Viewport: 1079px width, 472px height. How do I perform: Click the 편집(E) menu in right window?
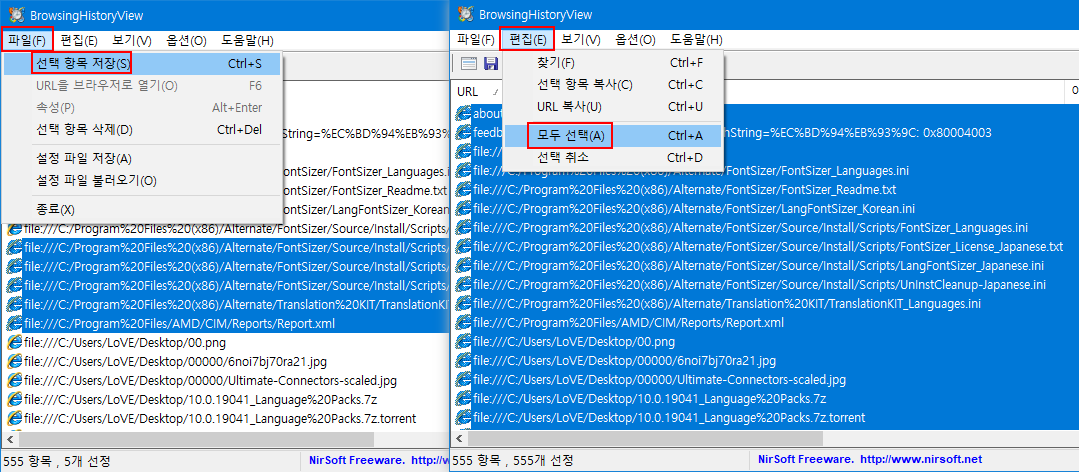tap(528, 40)
